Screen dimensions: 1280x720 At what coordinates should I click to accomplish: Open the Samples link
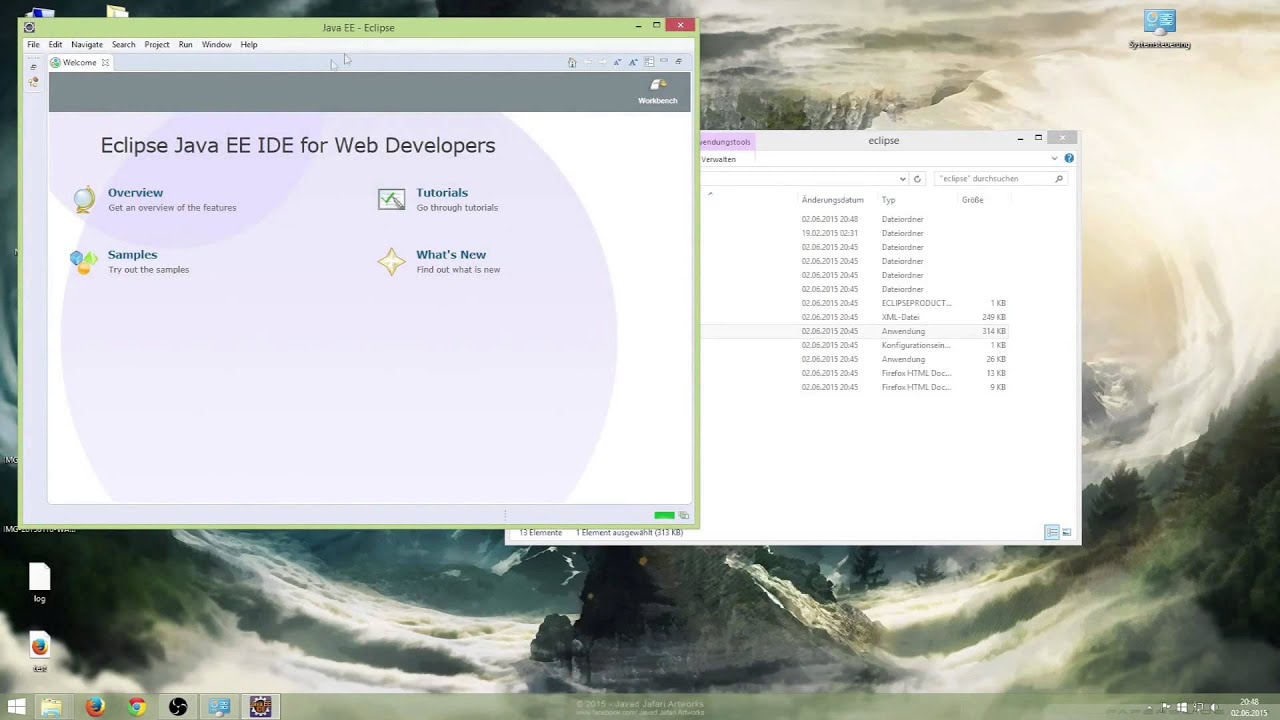[132, 254]
